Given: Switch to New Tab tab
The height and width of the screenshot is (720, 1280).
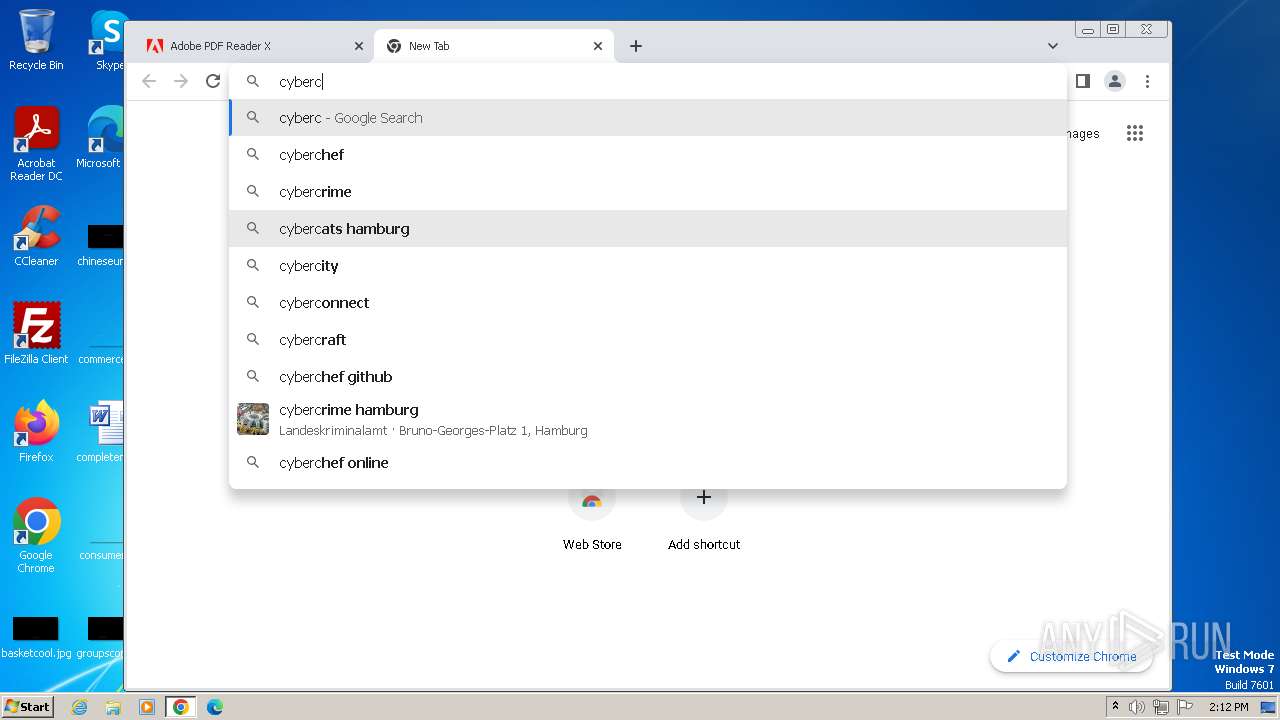Looking at the screenshot, I should (493, 46).
